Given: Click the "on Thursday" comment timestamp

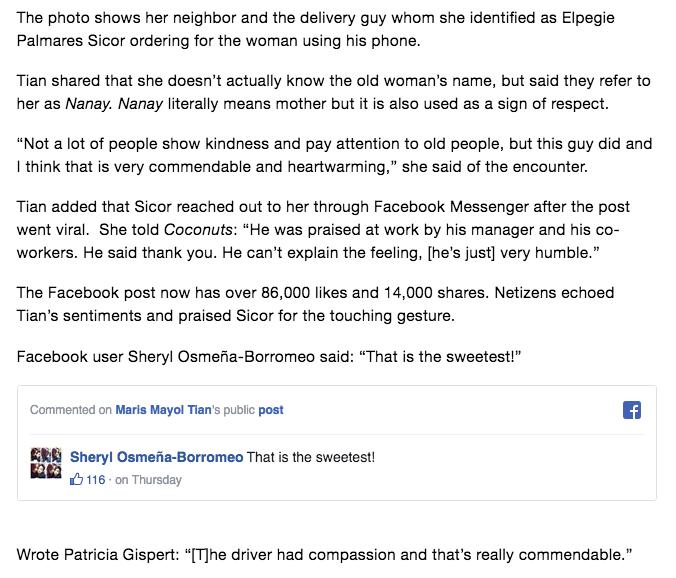Looking at the screenshot, I should point(148,480).
